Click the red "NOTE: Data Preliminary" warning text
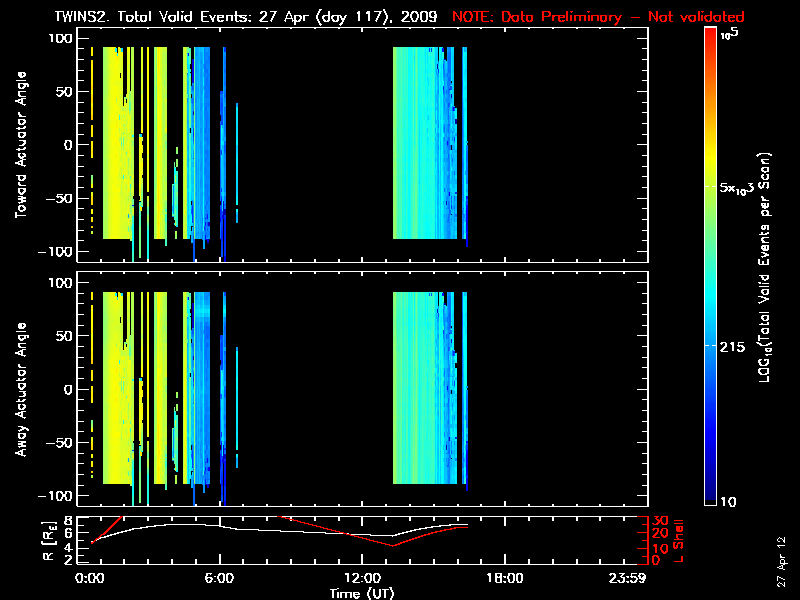800x600 pixels. point(598,17)
